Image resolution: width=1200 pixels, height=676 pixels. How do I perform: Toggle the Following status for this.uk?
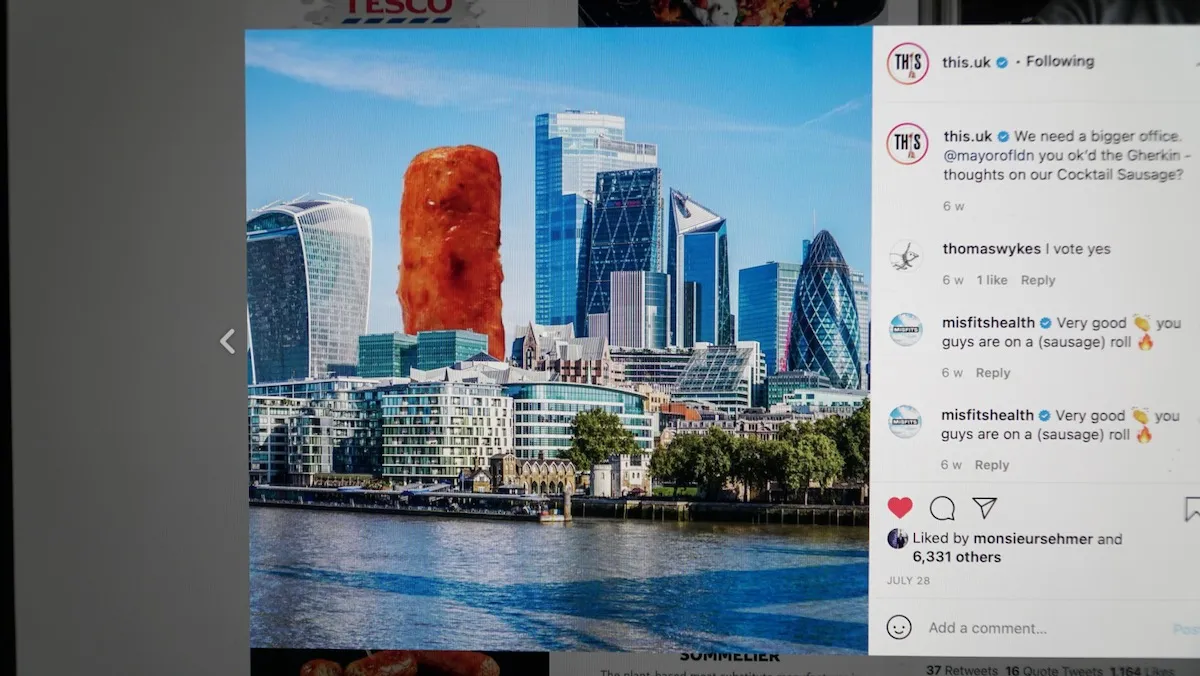tap(1059, 61)
